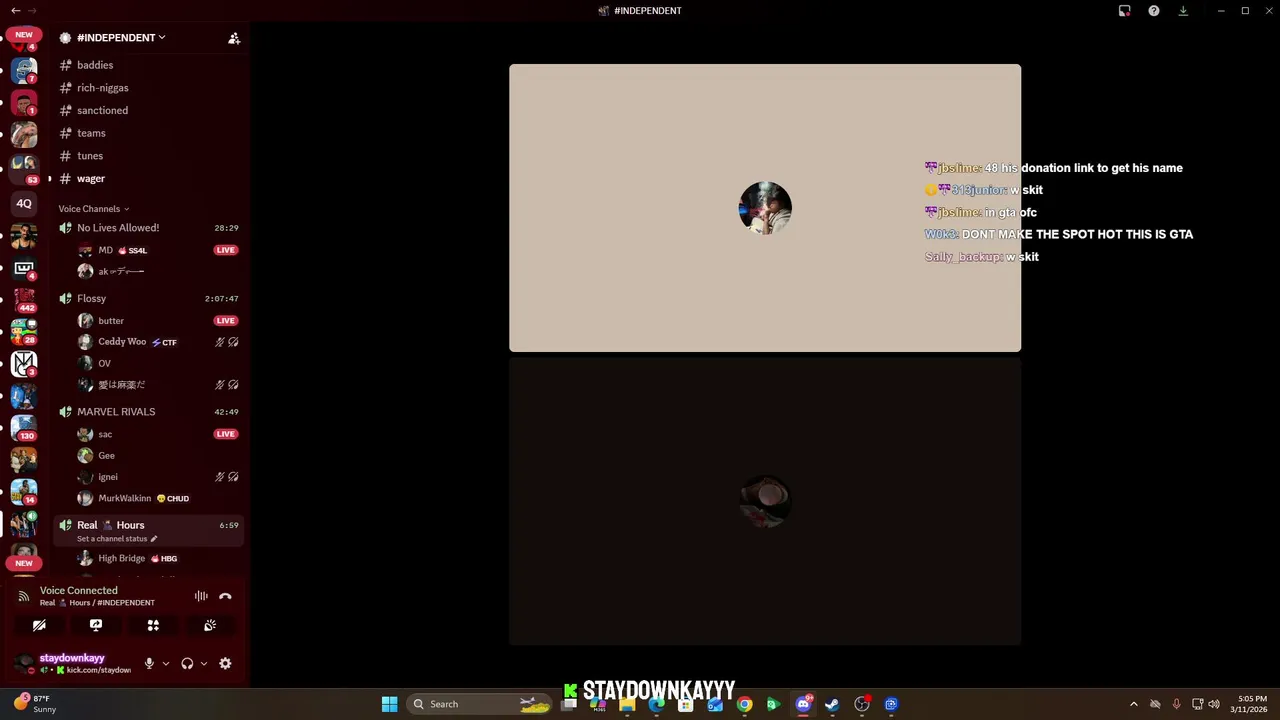Open the staydownkayy user profile panel
Image resolution: width=1280 pixels, height=720 pixels.
point(72,664)
